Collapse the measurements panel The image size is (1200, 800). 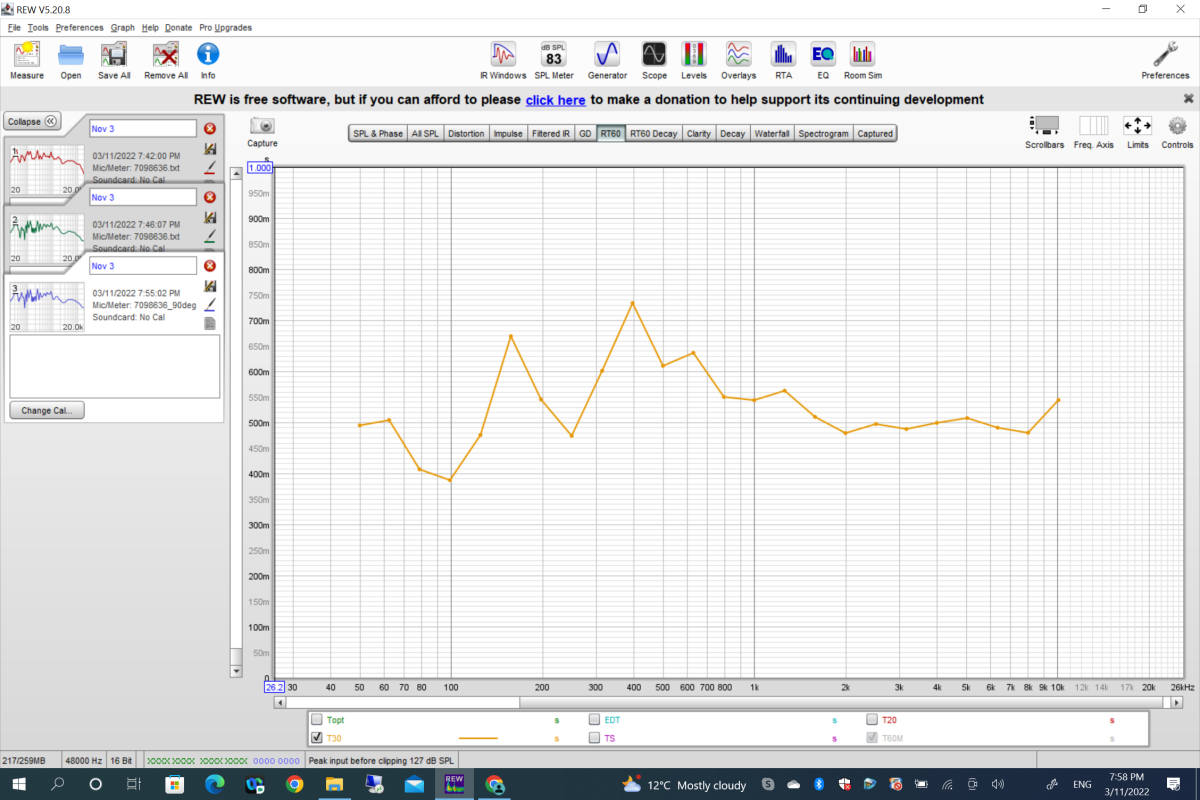(32, 121)
